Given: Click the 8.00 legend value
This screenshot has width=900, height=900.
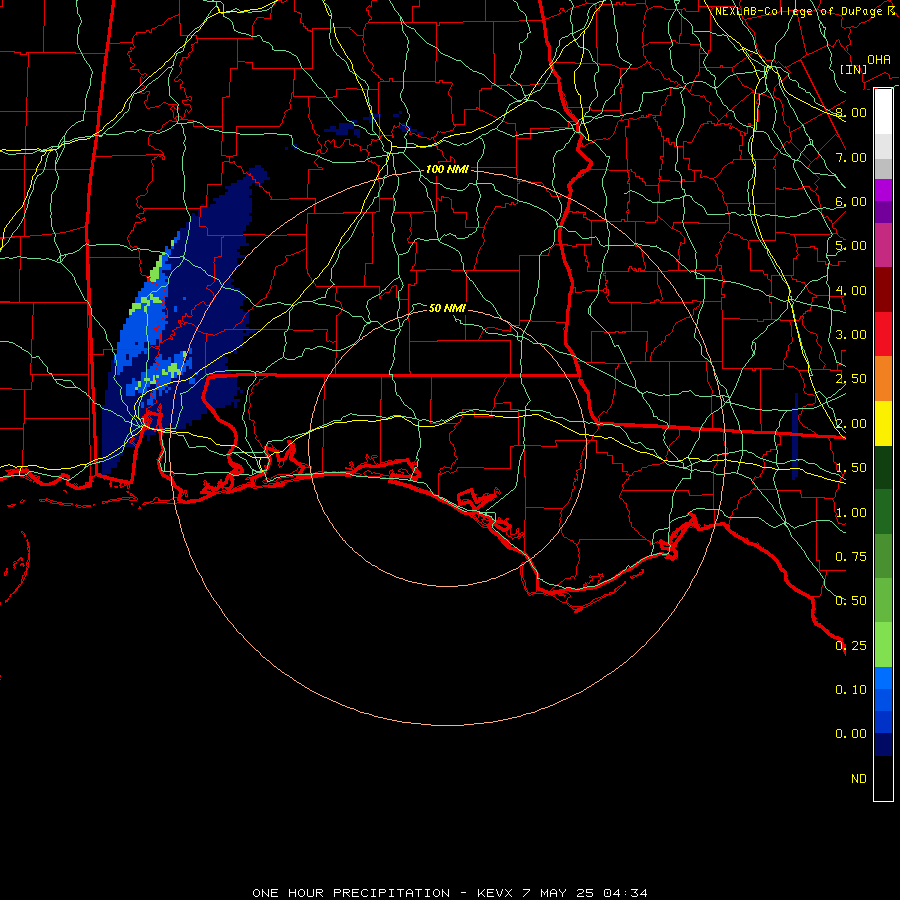Looking at the screenshot, I should pos(851,112).
